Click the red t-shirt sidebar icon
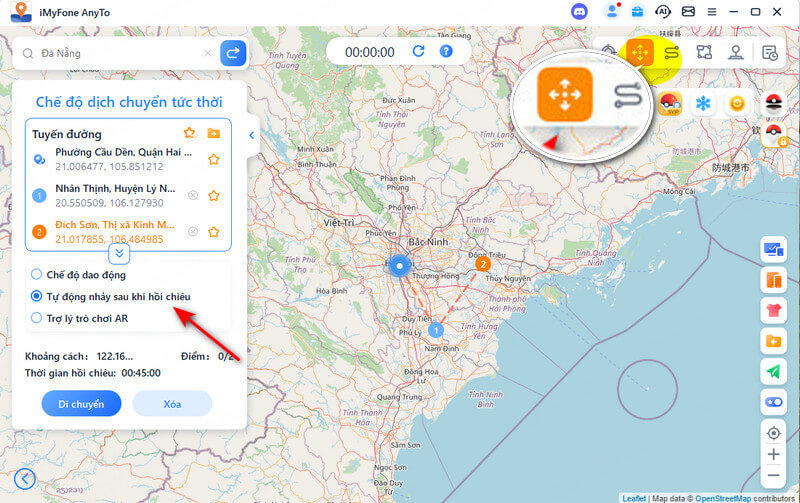 tap(773, 310)
